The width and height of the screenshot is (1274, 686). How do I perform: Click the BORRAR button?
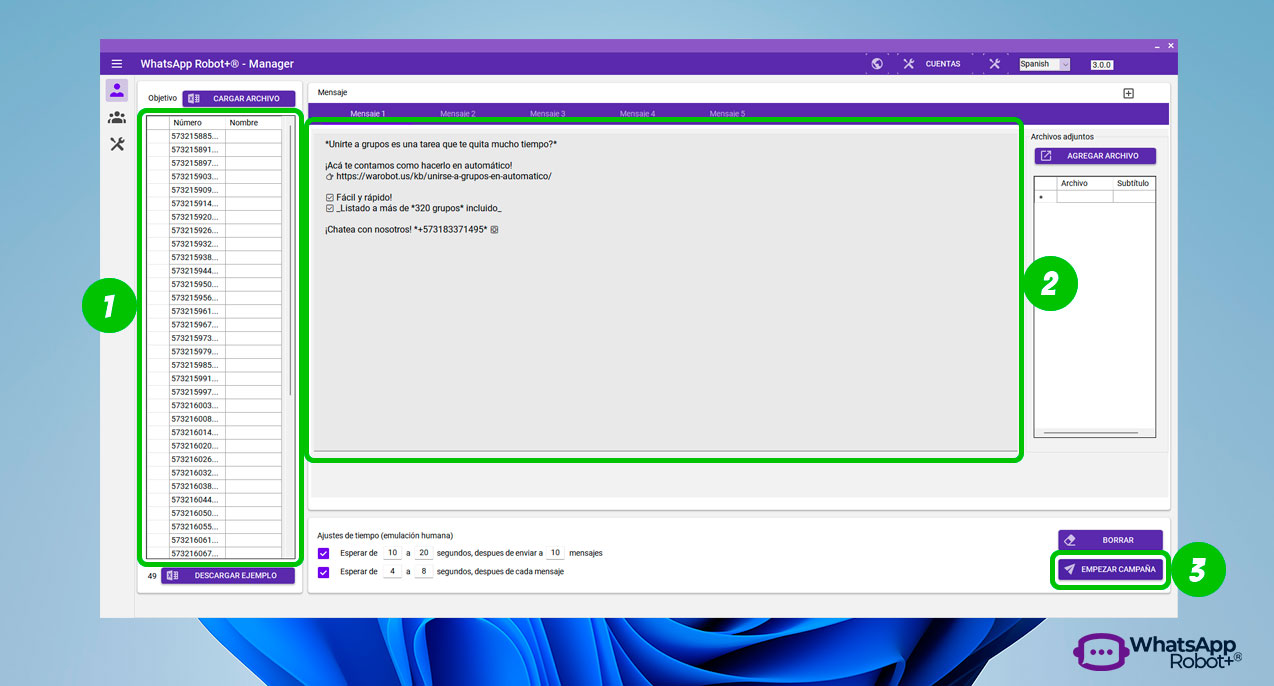pyautogui.click(x=1110, y=540)
